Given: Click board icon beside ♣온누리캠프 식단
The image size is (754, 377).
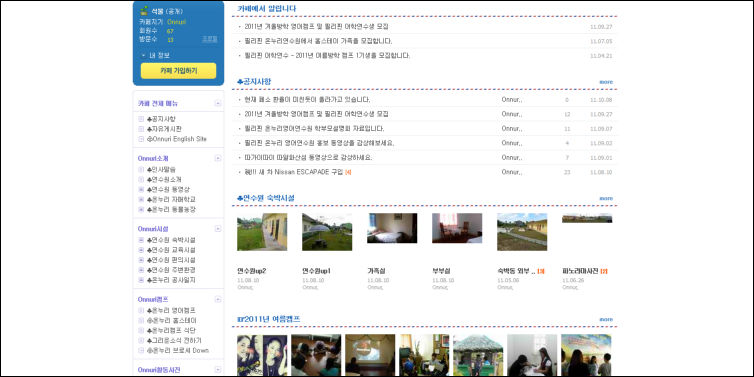Looking at the screenshot, I should tap(141, 330).
